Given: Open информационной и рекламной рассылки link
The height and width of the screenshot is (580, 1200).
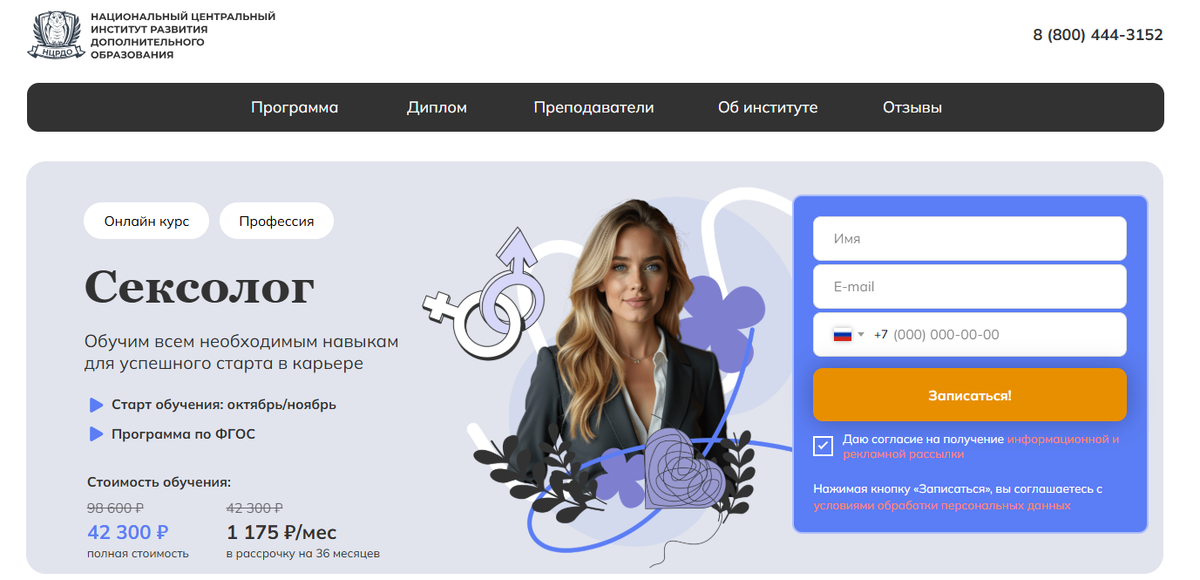Looking at the screenshot, I should tap(981, 446).
